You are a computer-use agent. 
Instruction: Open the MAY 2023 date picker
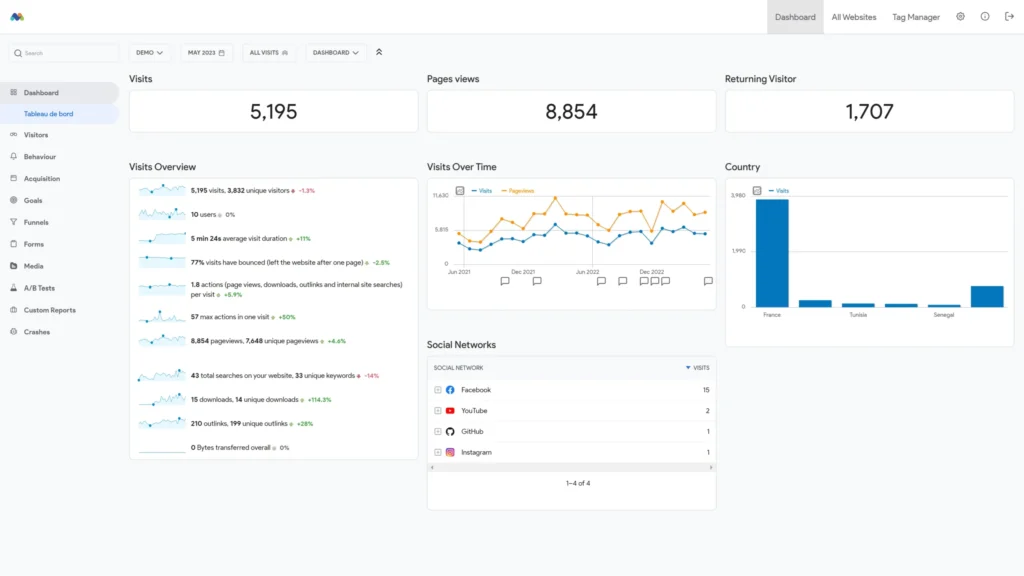tap(206, 52)
